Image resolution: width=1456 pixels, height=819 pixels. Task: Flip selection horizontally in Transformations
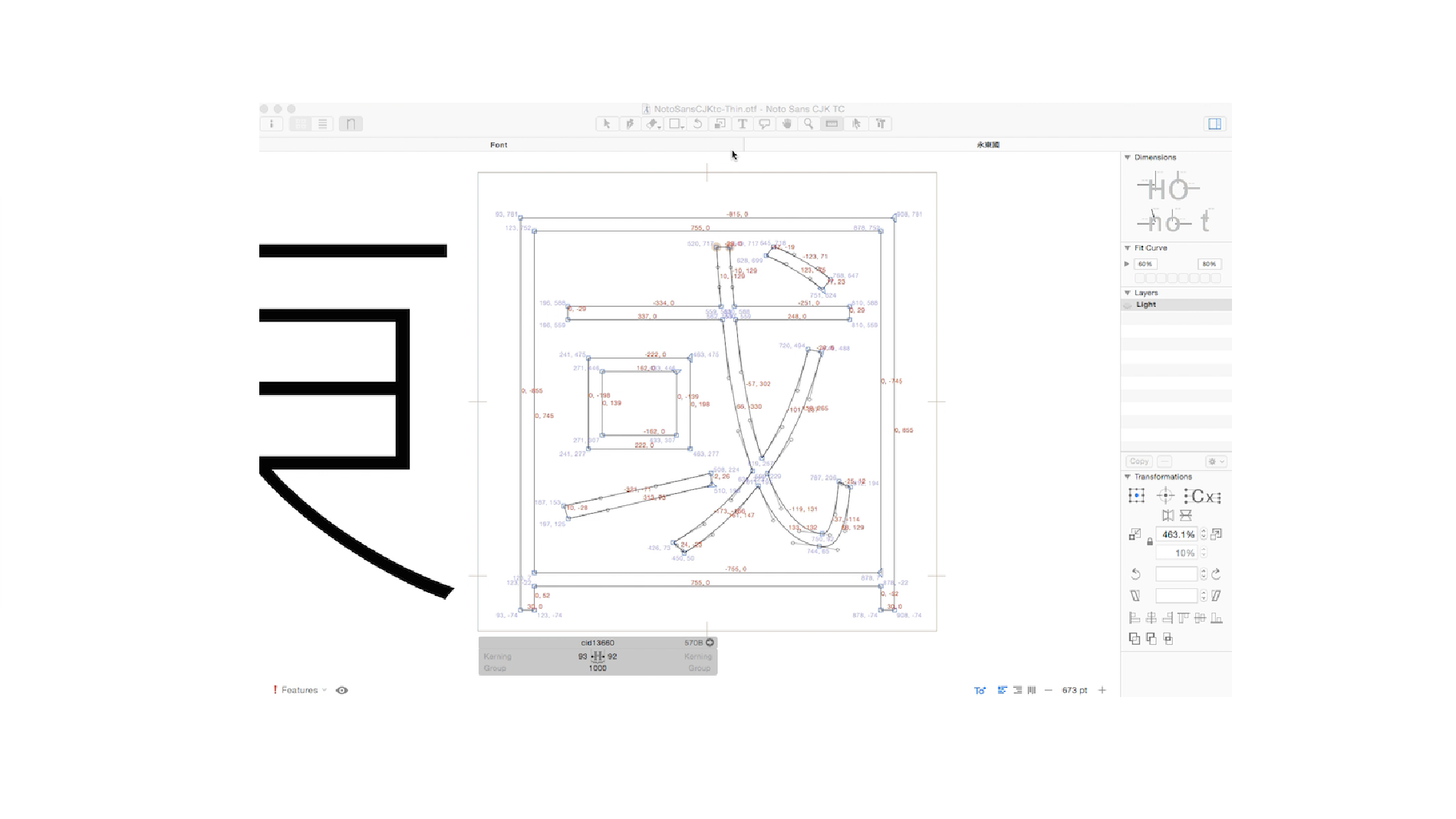coord(1168,515)
